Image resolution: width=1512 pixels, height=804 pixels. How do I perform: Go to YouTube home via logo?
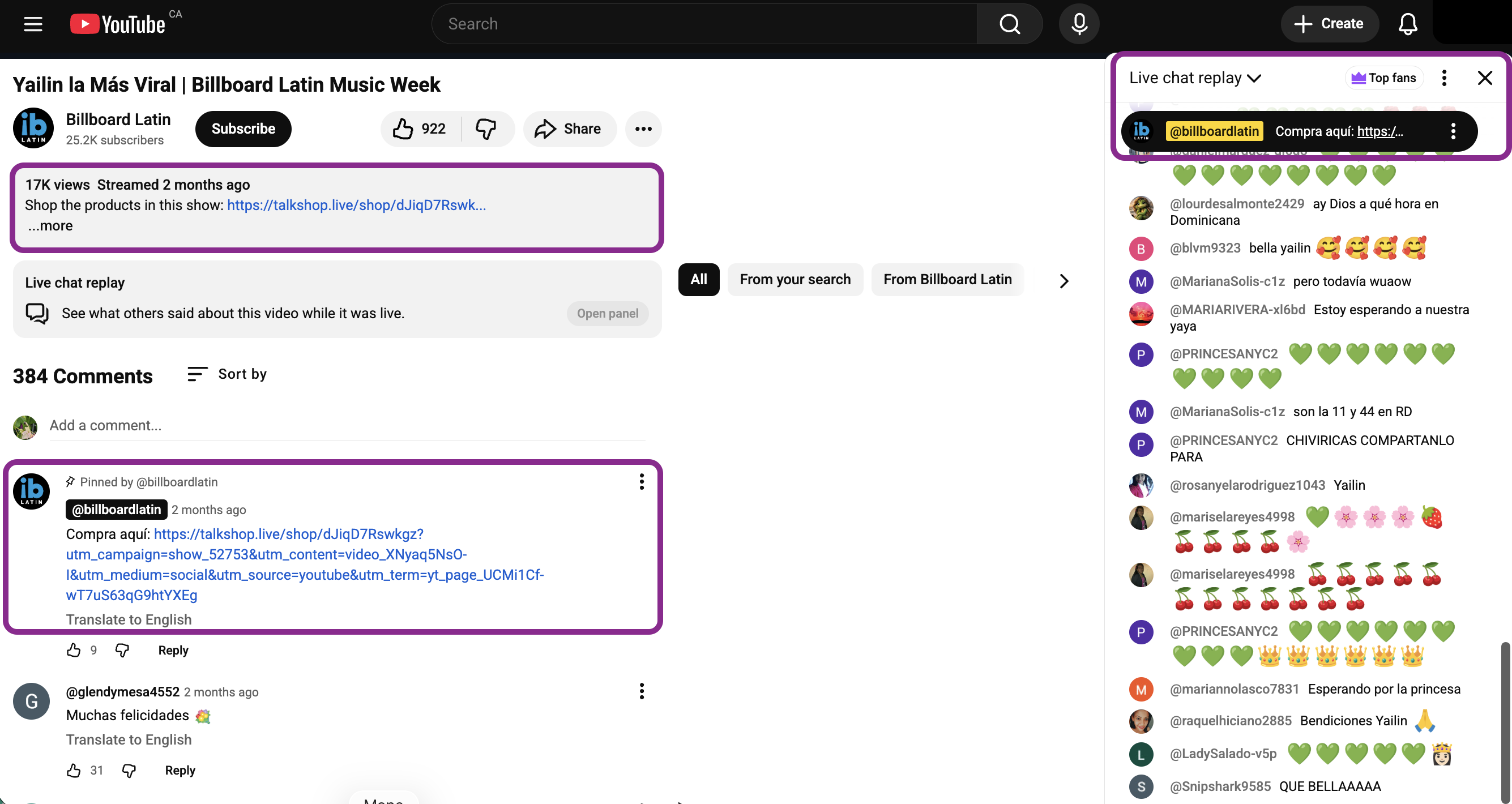coord(118,24)
